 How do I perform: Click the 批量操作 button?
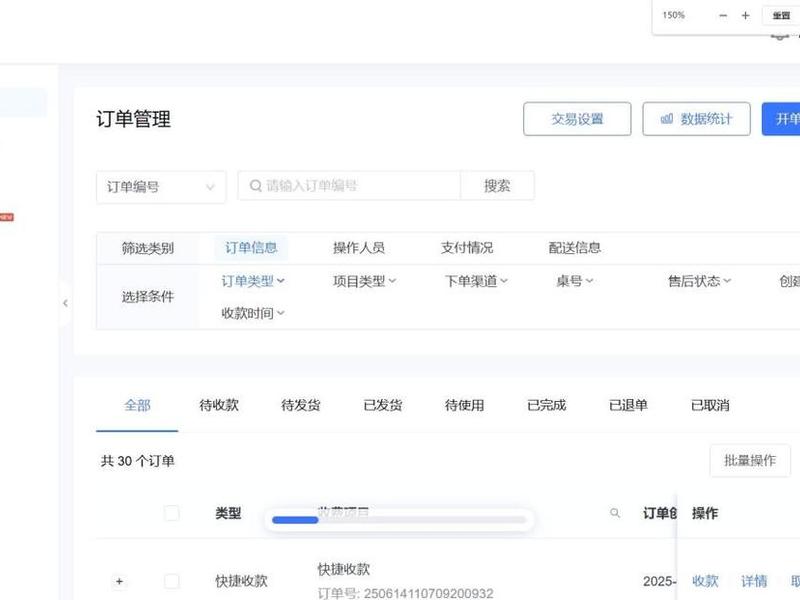click(750, 461)
